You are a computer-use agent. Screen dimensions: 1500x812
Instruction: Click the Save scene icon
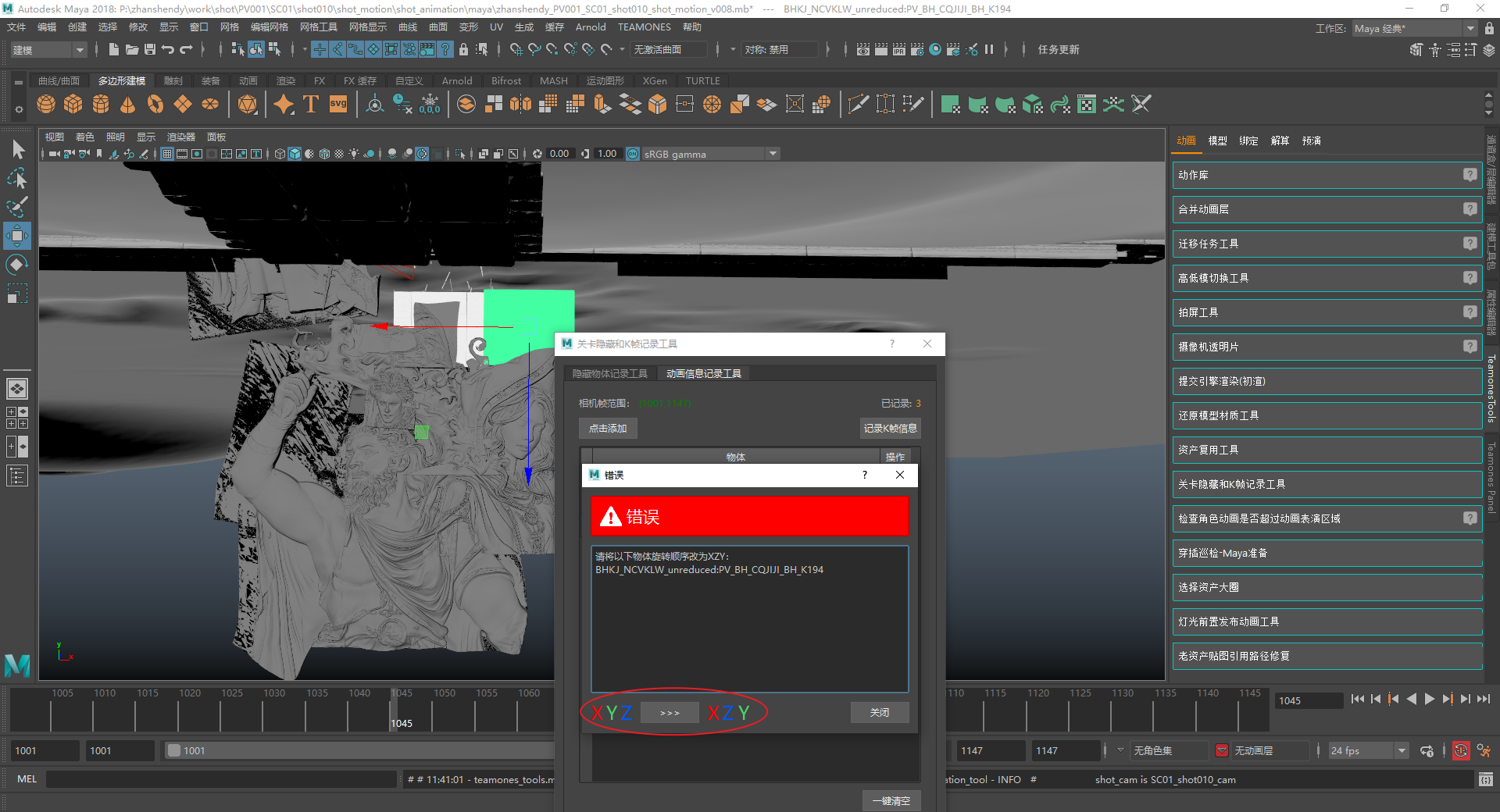coord(150,49)
